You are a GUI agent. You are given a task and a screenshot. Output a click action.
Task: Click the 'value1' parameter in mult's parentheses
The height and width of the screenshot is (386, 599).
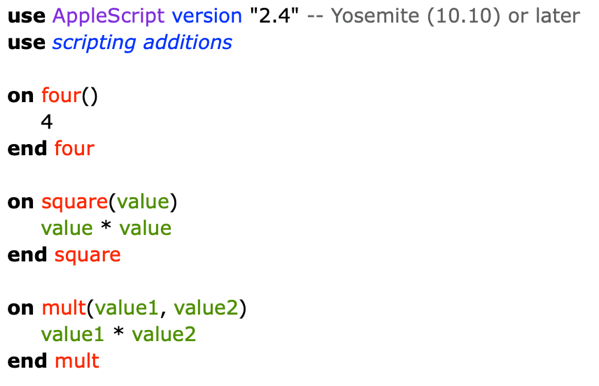126,308
